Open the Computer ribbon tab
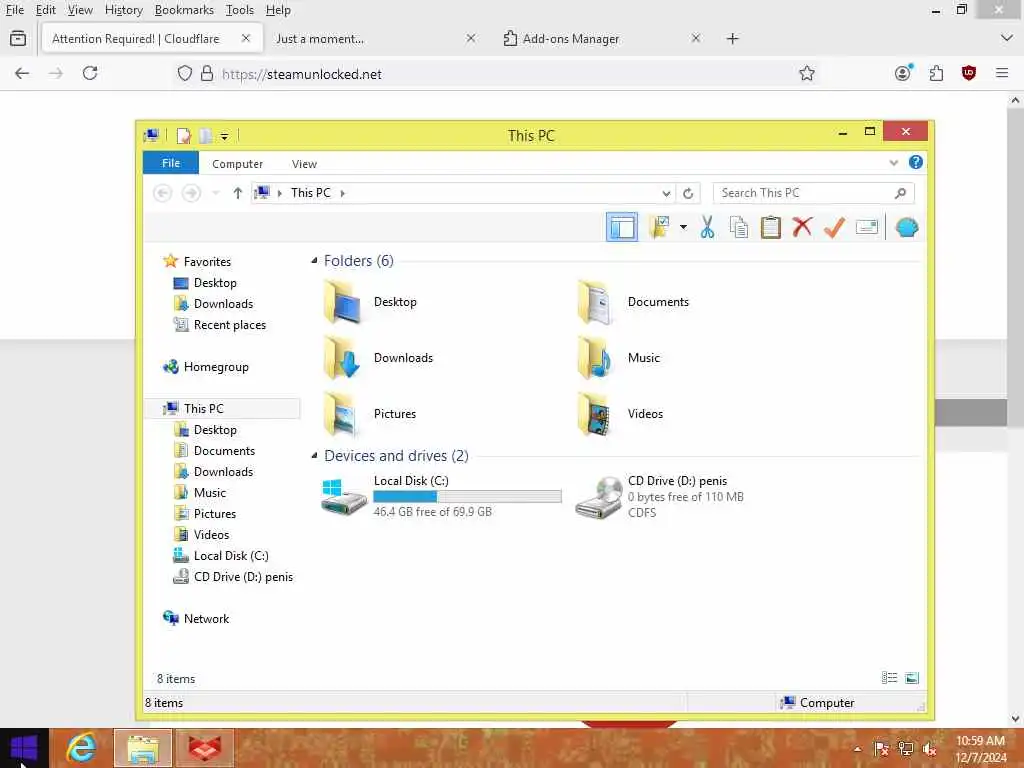The width and height of the screenshot is (1024, 768). (237, 164)
